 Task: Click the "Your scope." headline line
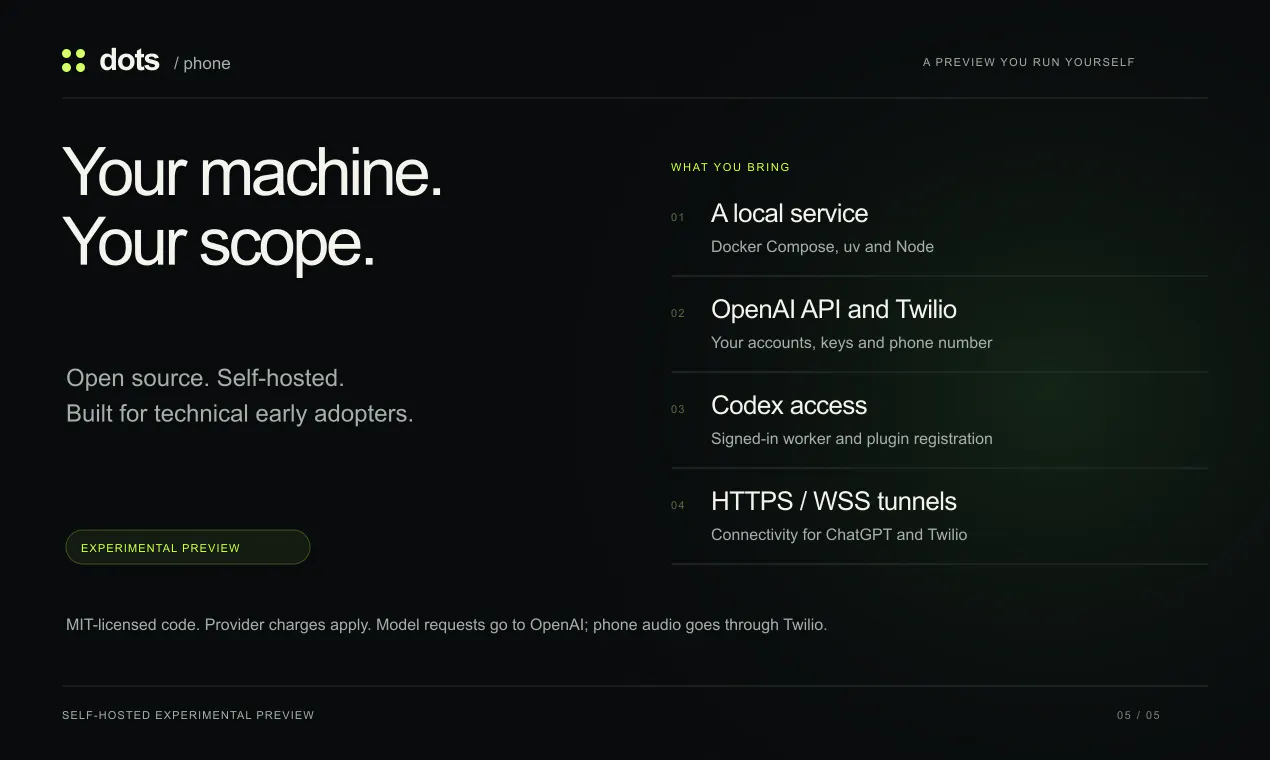218,242
